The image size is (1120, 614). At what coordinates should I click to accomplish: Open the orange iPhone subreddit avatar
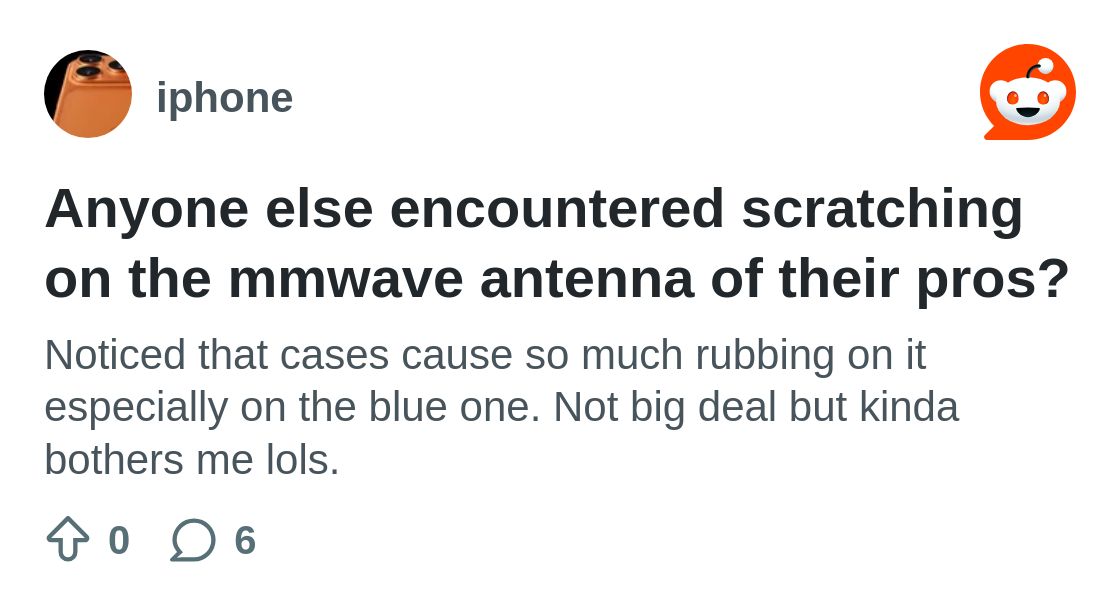pyautogui.click(x=88, y=94)
